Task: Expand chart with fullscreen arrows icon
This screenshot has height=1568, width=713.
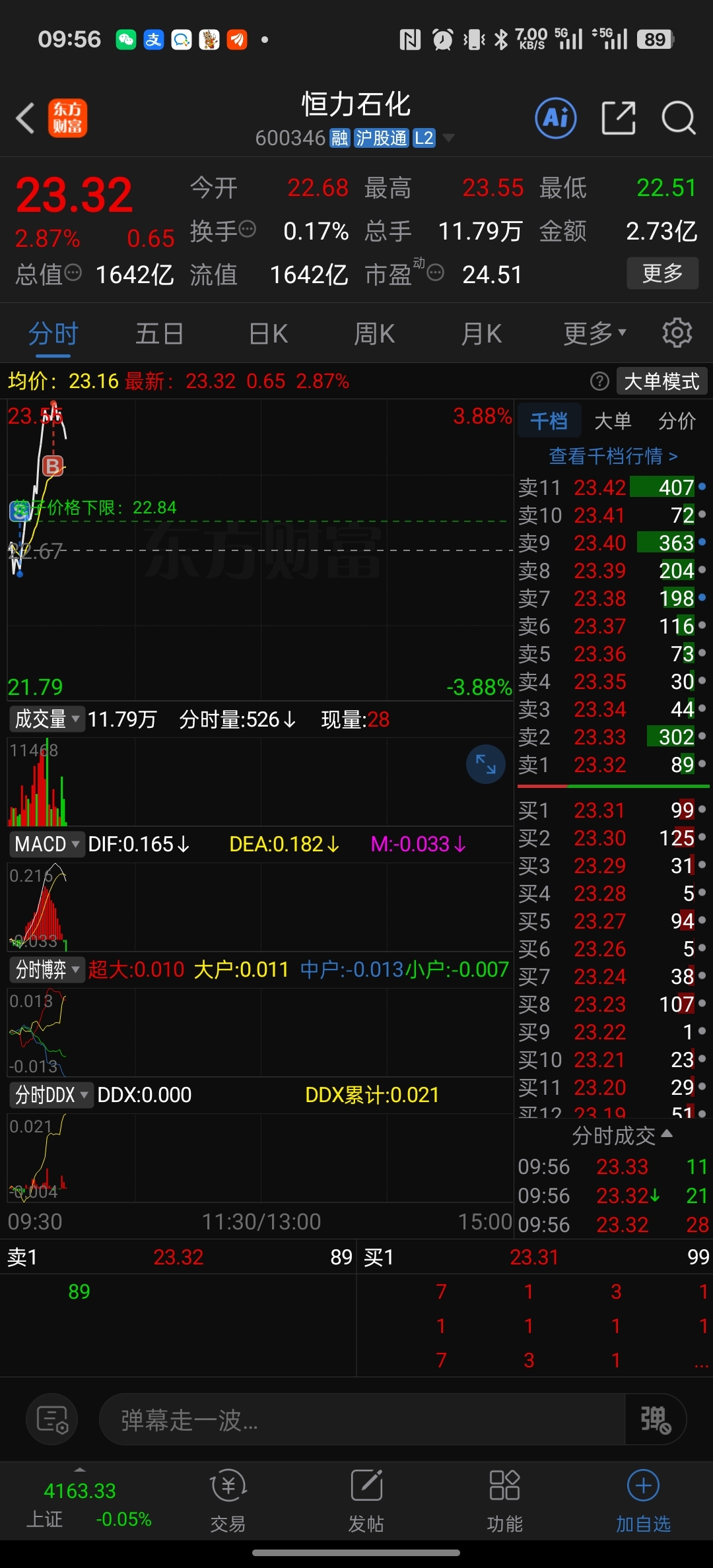Action: pos(486,764)
